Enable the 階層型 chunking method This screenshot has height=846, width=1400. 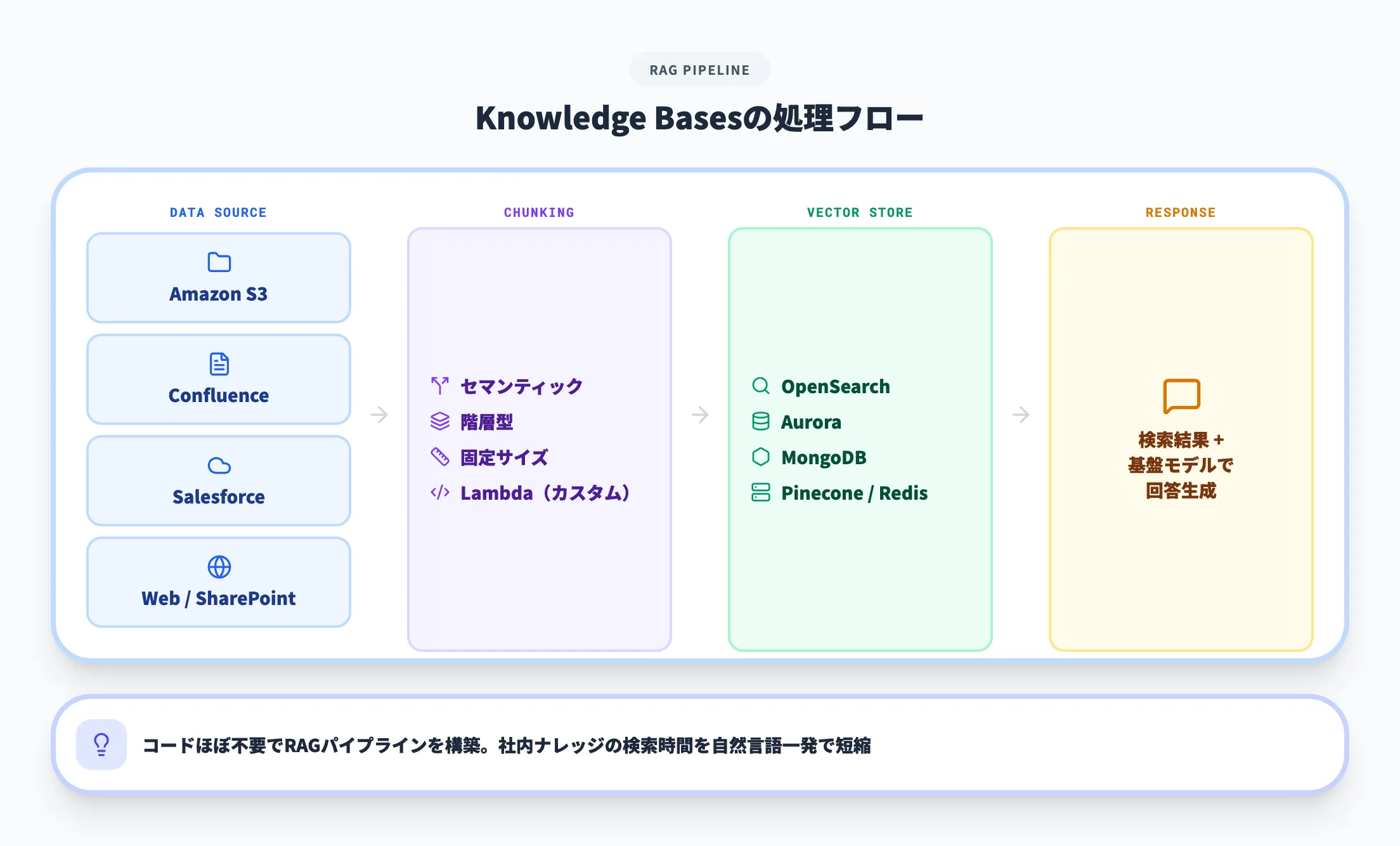point(487,422)
